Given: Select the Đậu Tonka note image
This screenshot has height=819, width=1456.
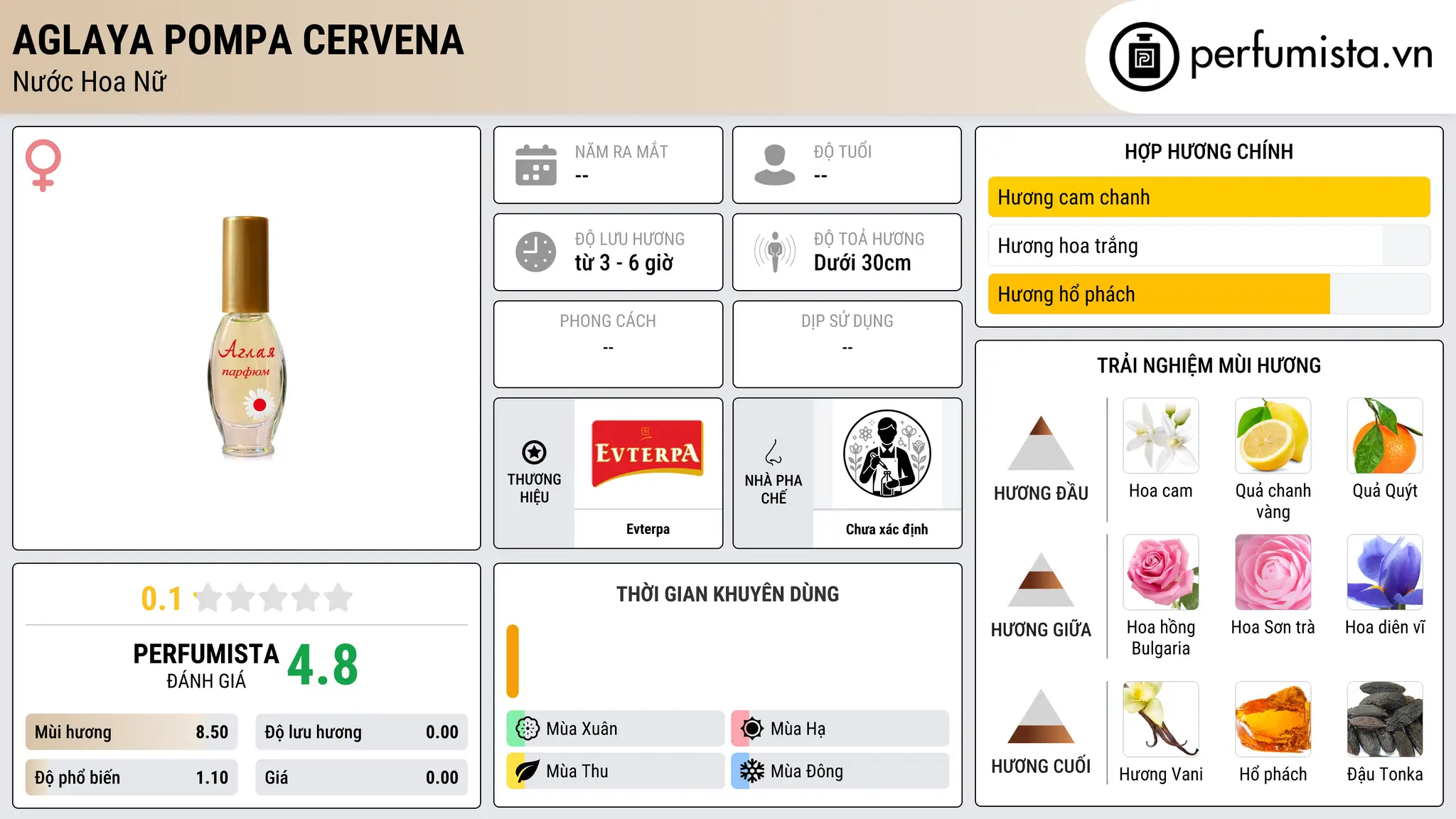Looking at the screenshot, I should coord(1385,719).
